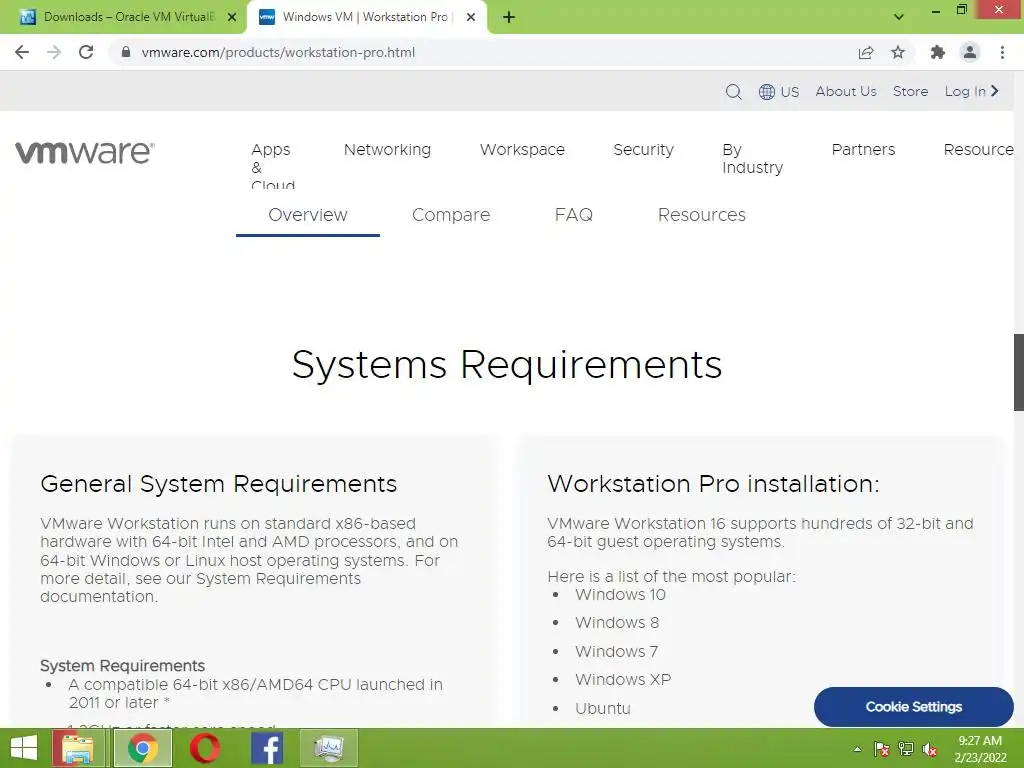Switch to the Compare sub-tab

[x=451, y=215]
